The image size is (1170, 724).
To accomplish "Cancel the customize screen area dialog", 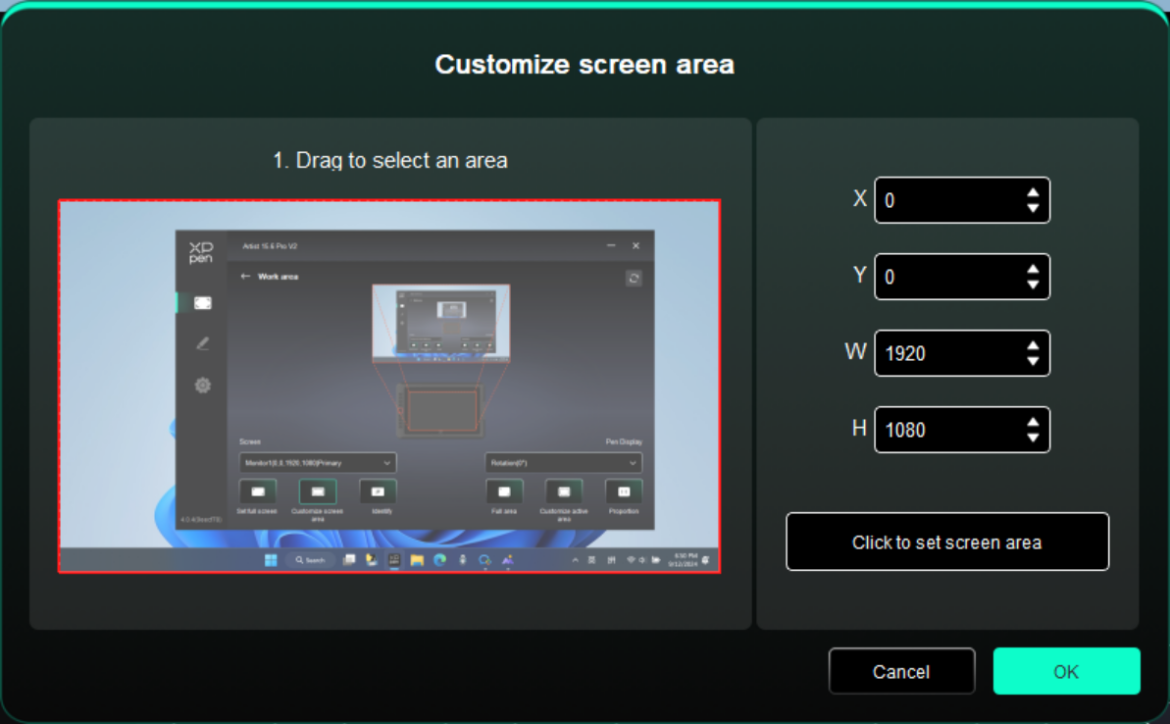I will (901, 671).
